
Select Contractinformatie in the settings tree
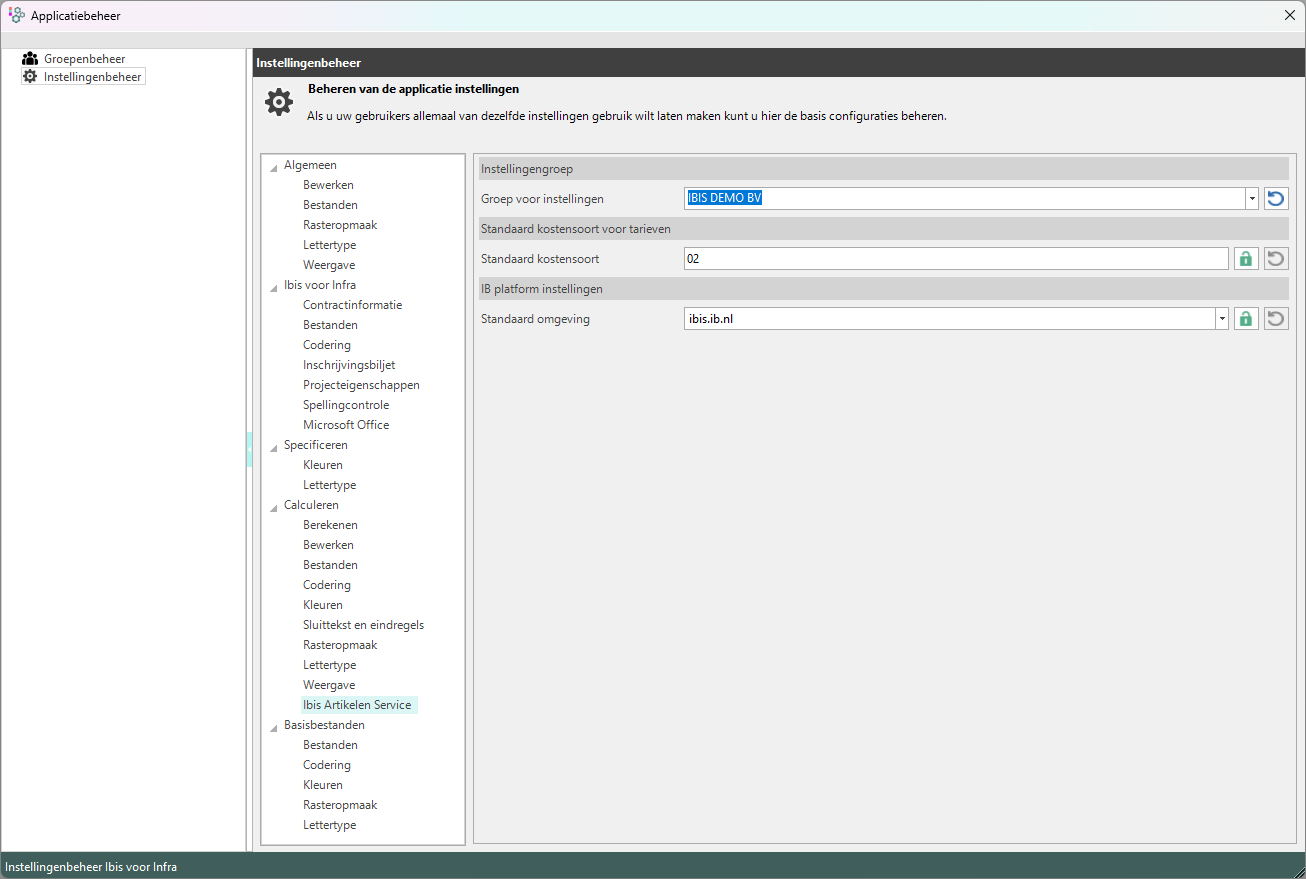tap(352, 305)
